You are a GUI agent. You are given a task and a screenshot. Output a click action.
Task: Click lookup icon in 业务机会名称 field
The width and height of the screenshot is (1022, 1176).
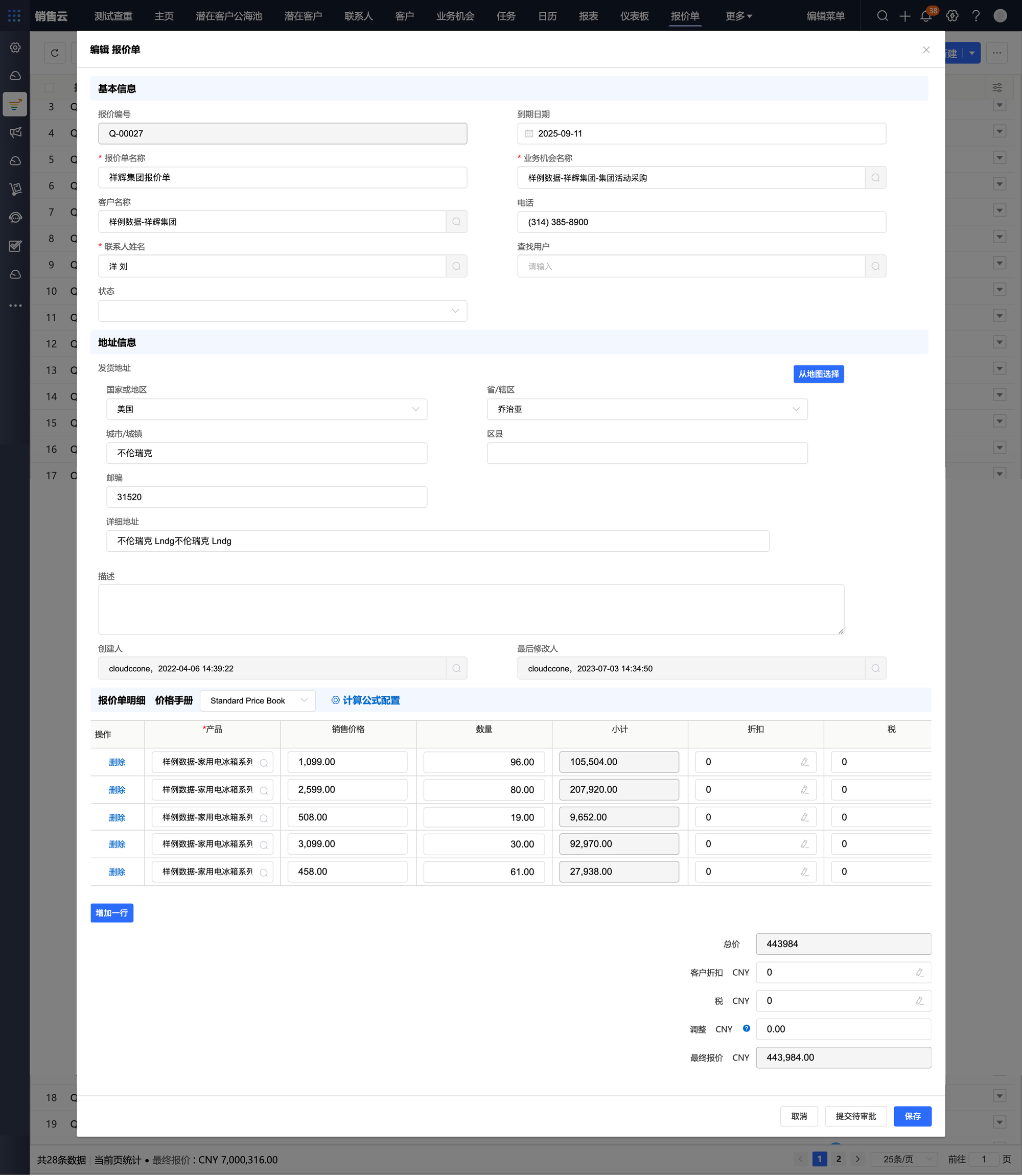pyautogui.click(x=875, y=178)
